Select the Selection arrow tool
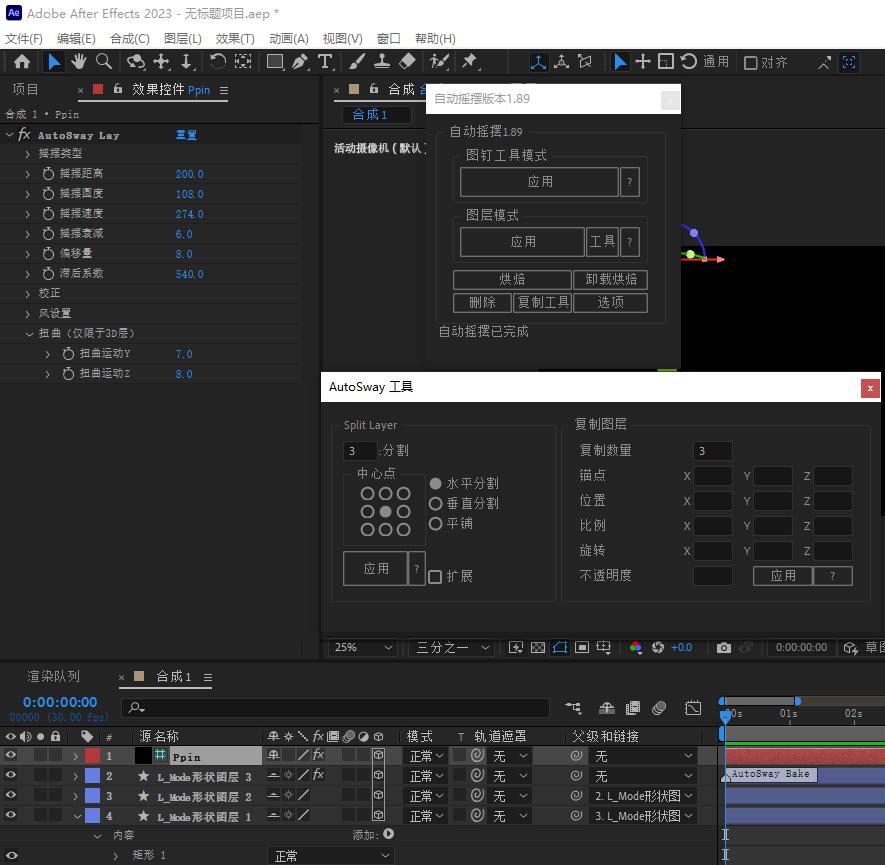This screenshot has height=865, width=885. (54, 62)
